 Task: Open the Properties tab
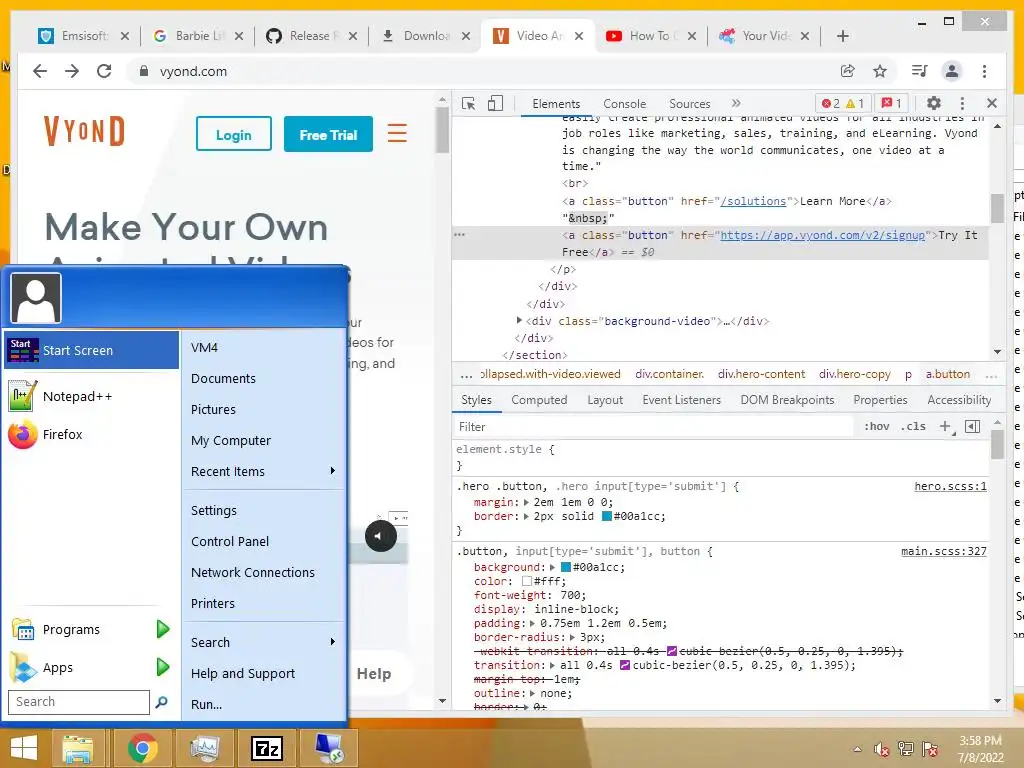click(880, 400)
